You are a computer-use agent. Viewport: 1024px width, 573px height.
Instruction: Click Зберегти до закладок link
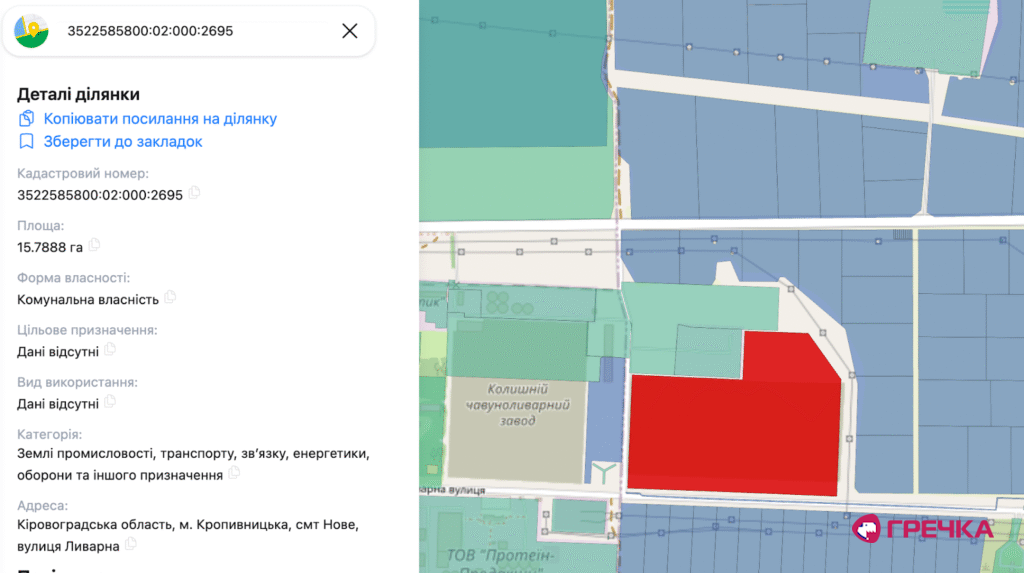(x=123, y=142)
